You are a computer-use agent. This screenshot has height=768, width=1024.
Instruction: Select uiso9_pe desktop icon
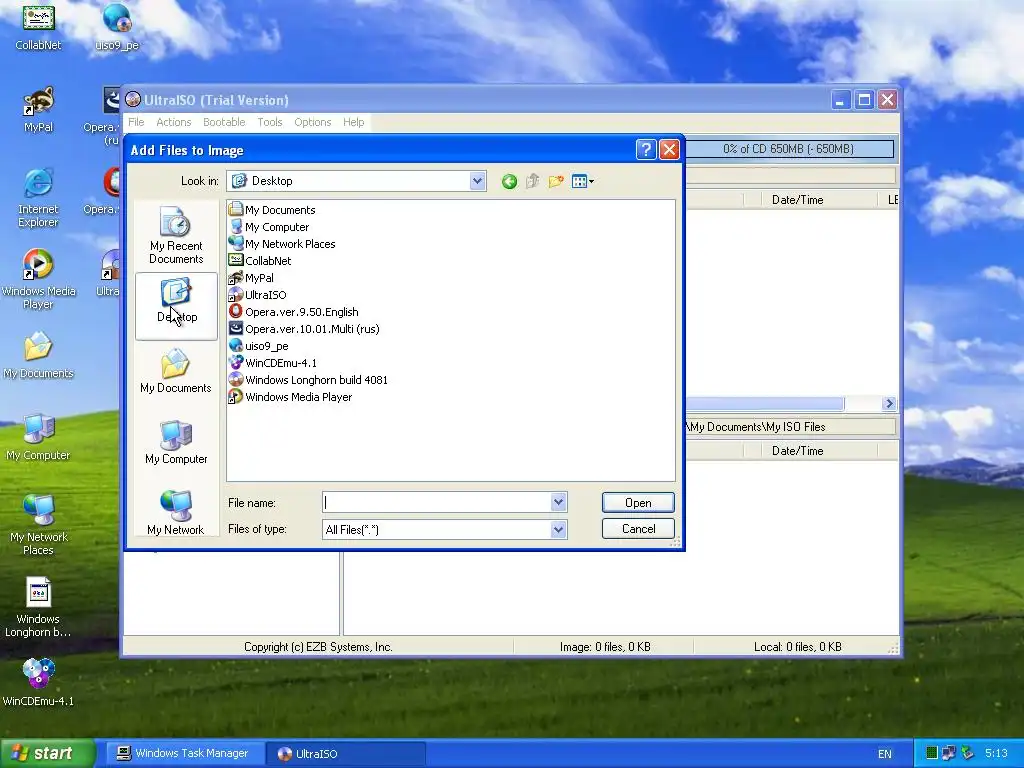tap(117, 27)
